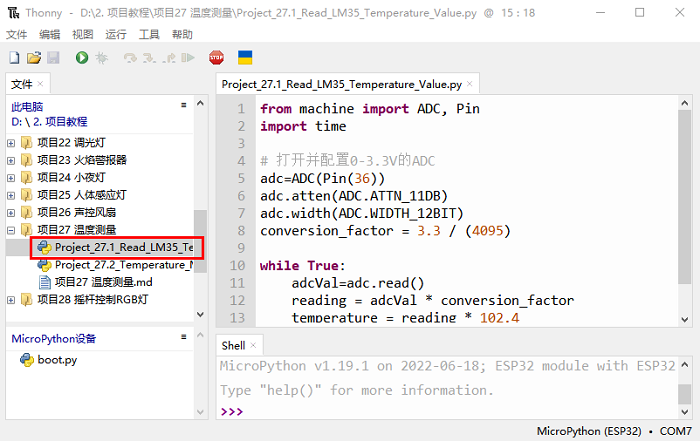This screenshot has height=441, width=700.
Task: Click the New file icon
Action: coord(14,58)
